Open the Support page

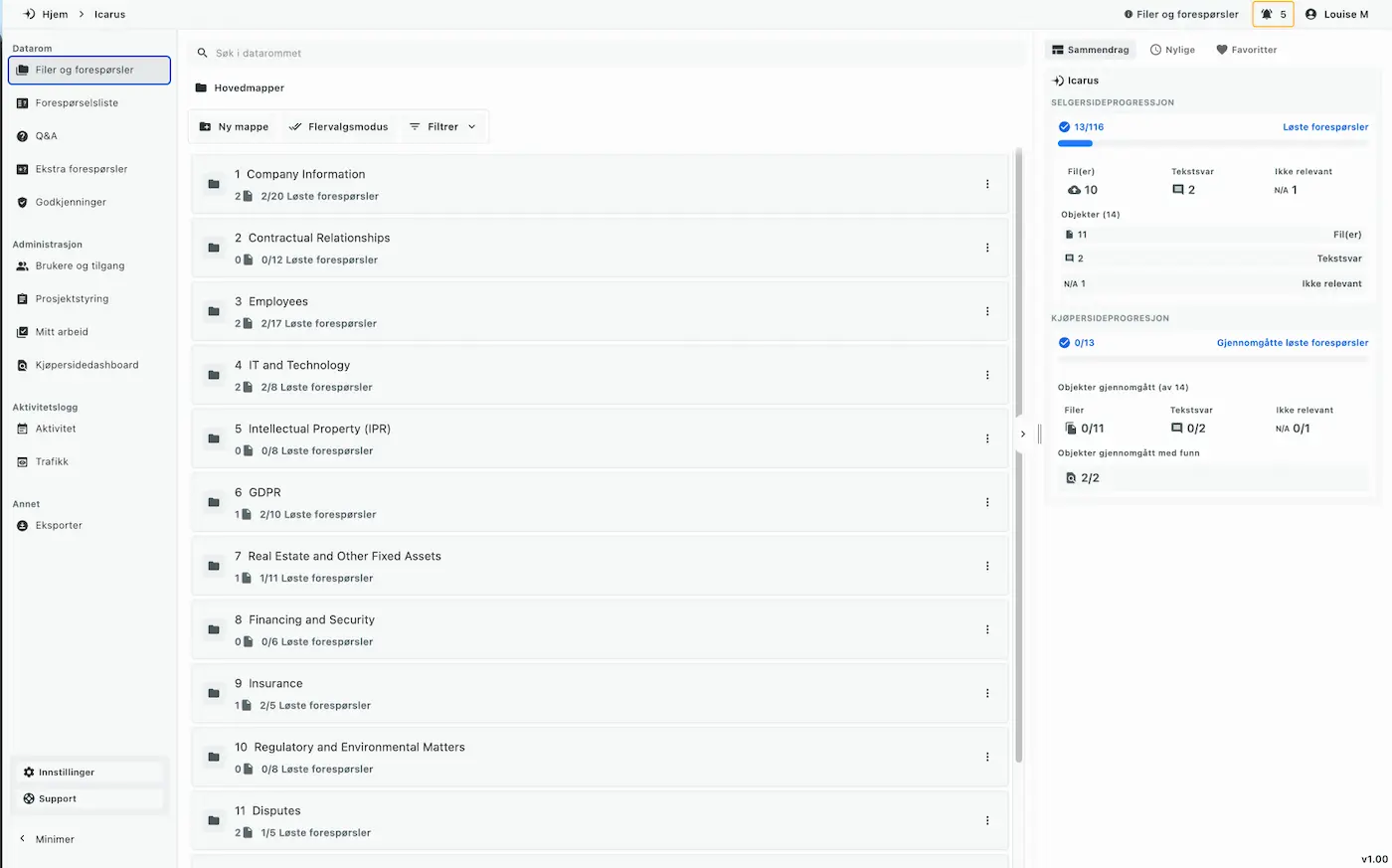tap(89, 798)
